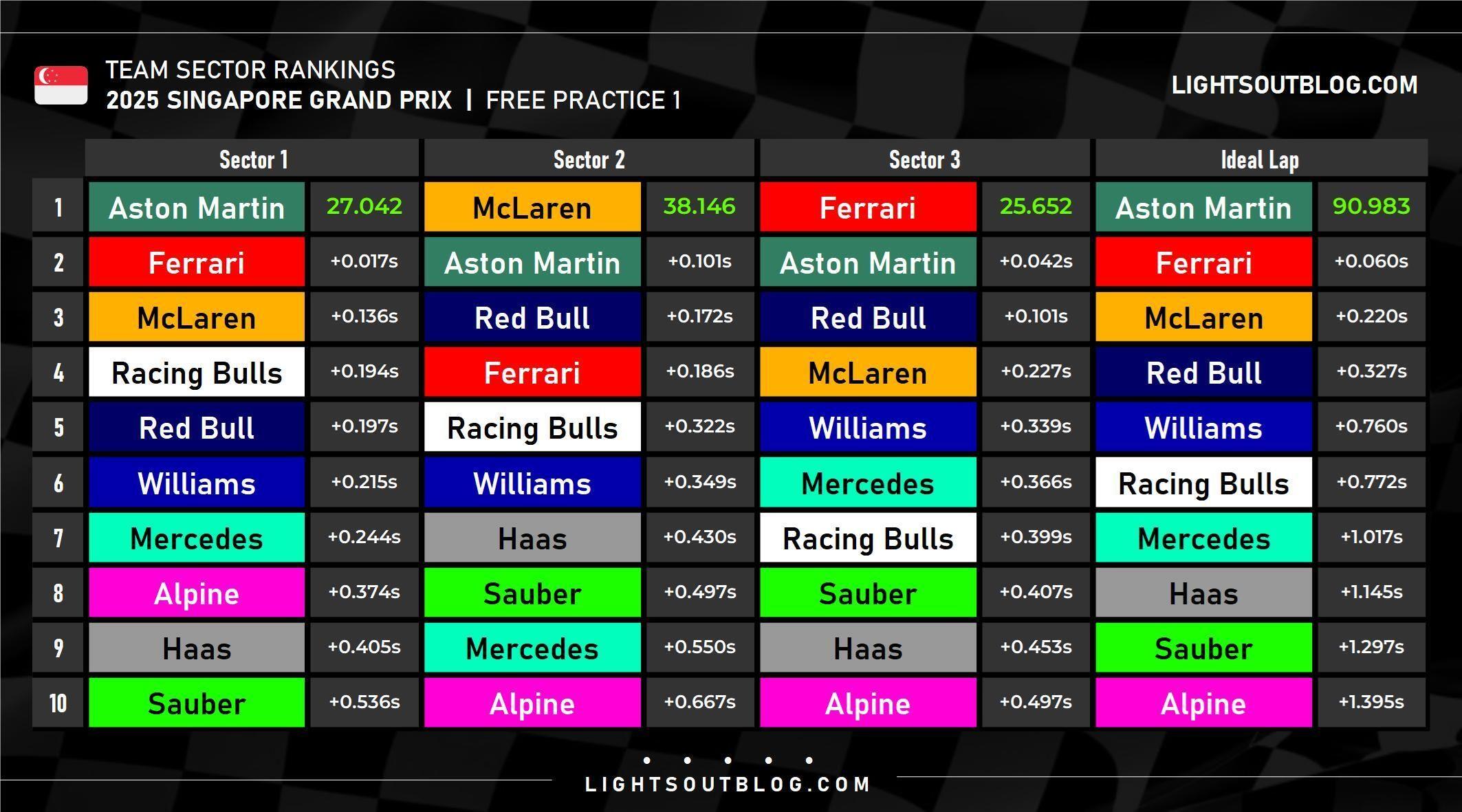Viewport: 1462px width, 812px height.
Task: Select the red Ferrari cell leading Sector 3
Action: (x=868, y=208)
